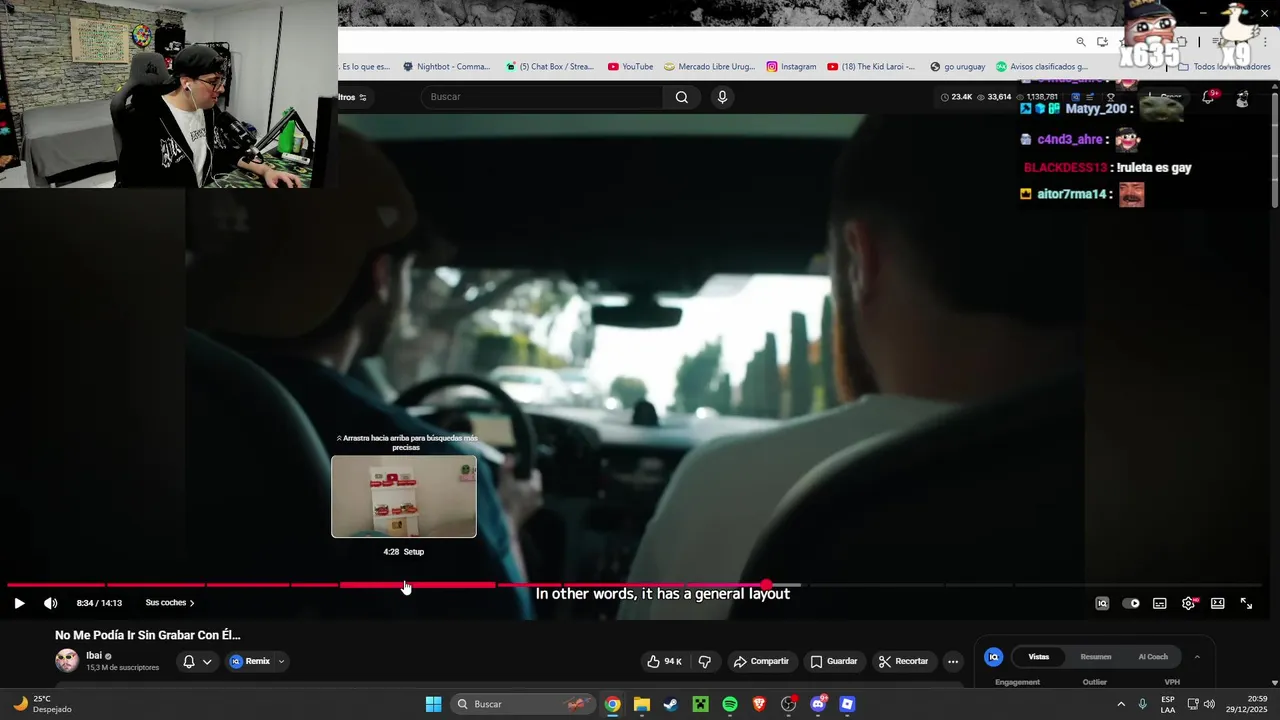Image resolution: width=1280 pixels, height=720 pixels.
Task: Open the Ibai channel name link
Action: [x=94, y=656]
